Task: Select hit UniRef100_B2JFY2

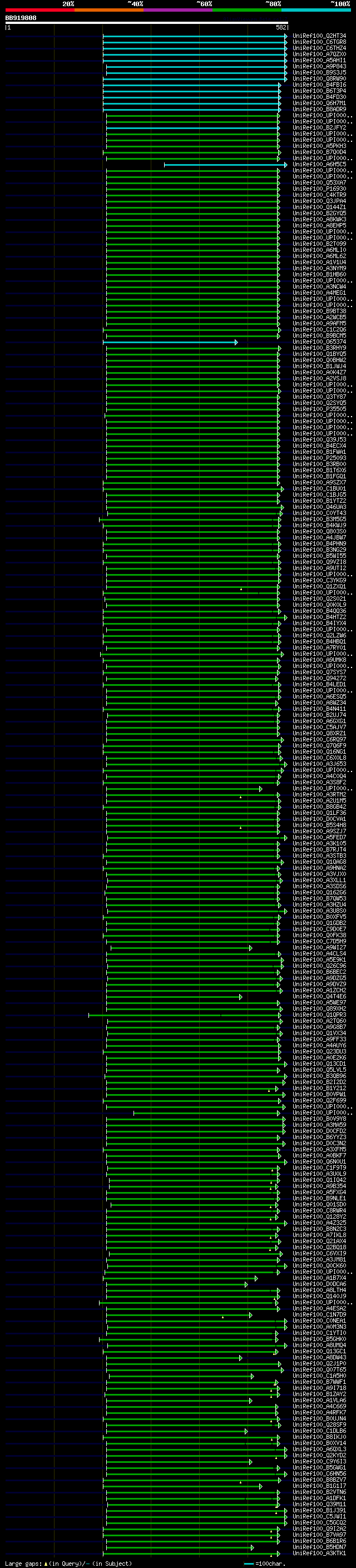Action: pos(319,128)
